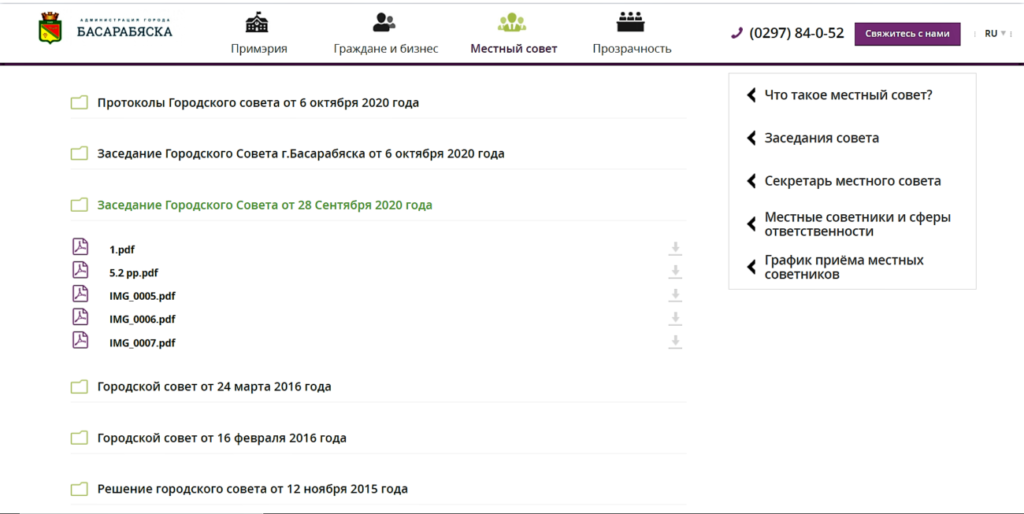
Task: Open the Местный совет menu
Action: (513, 48)
